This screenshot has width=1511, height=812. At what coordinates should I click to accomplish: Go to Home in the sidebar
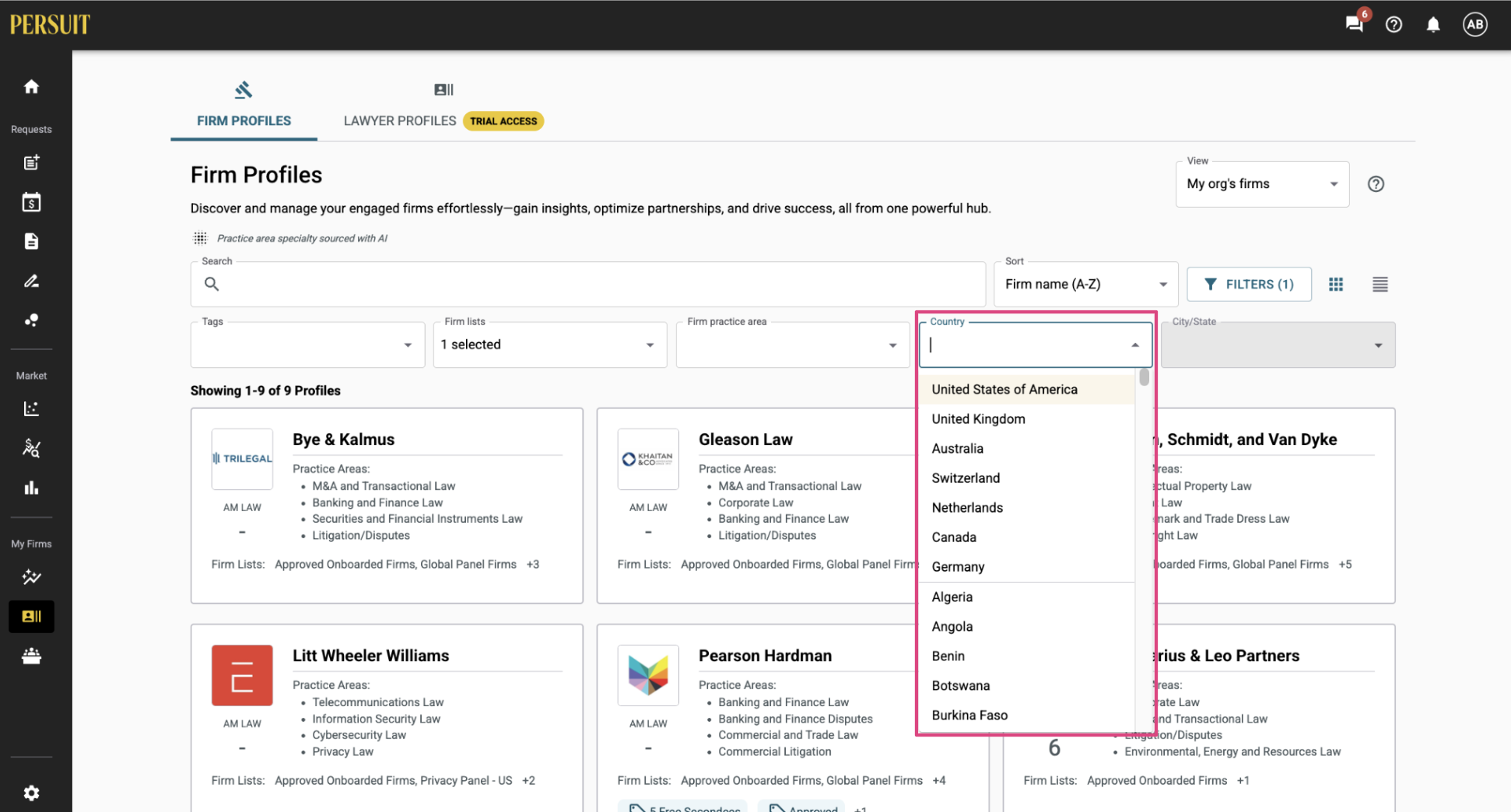31,86
